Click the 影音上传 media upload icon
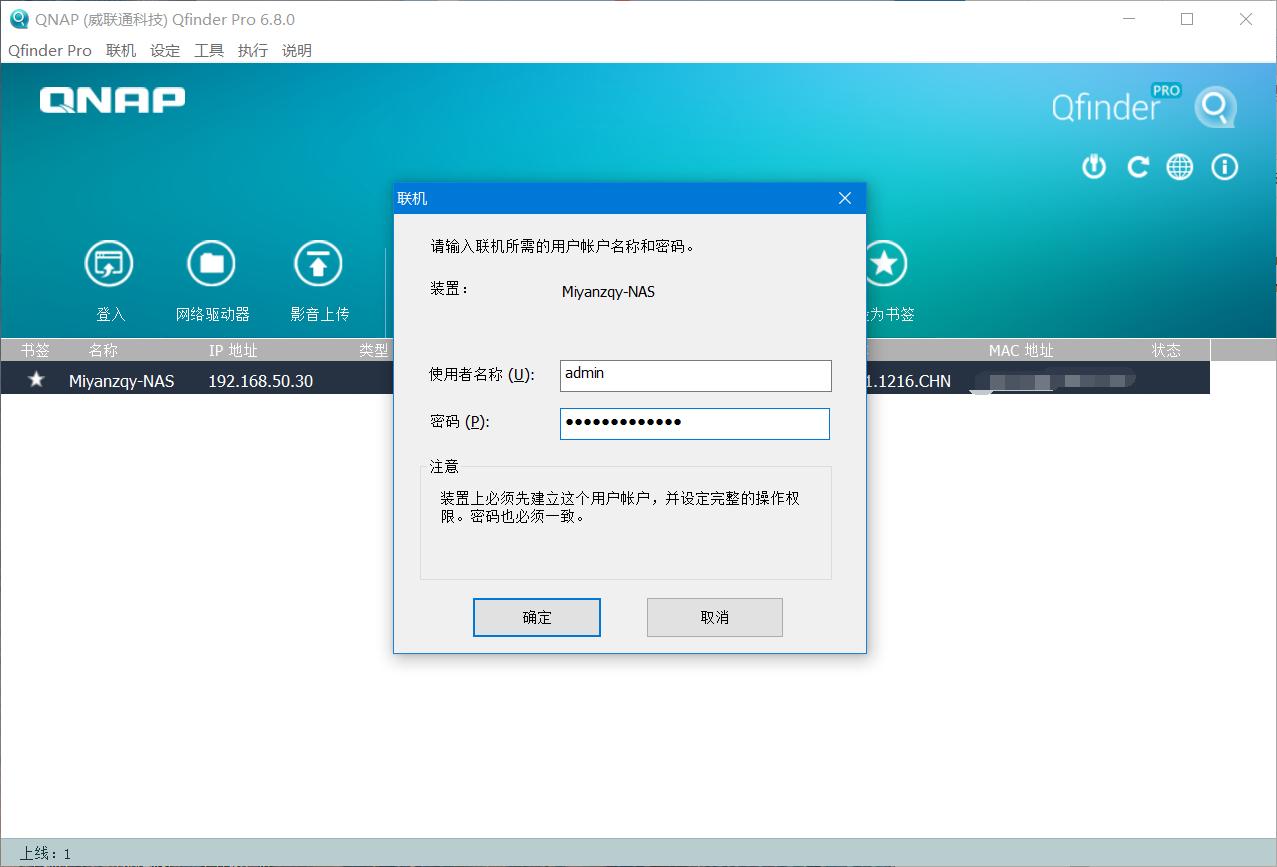This screenshot has height=867, width=1277. [x=317, y=262]
